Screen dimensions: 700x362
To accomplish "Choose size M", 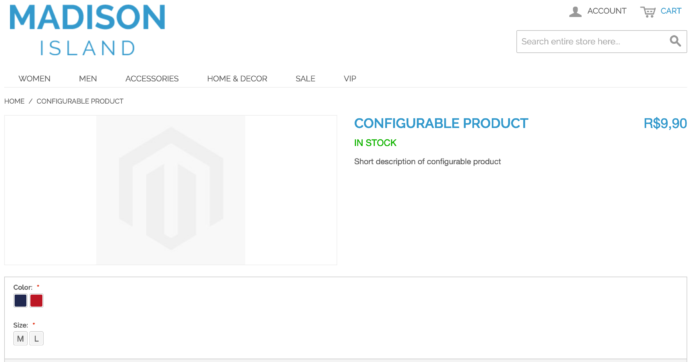I will click(x=21, y=339).
